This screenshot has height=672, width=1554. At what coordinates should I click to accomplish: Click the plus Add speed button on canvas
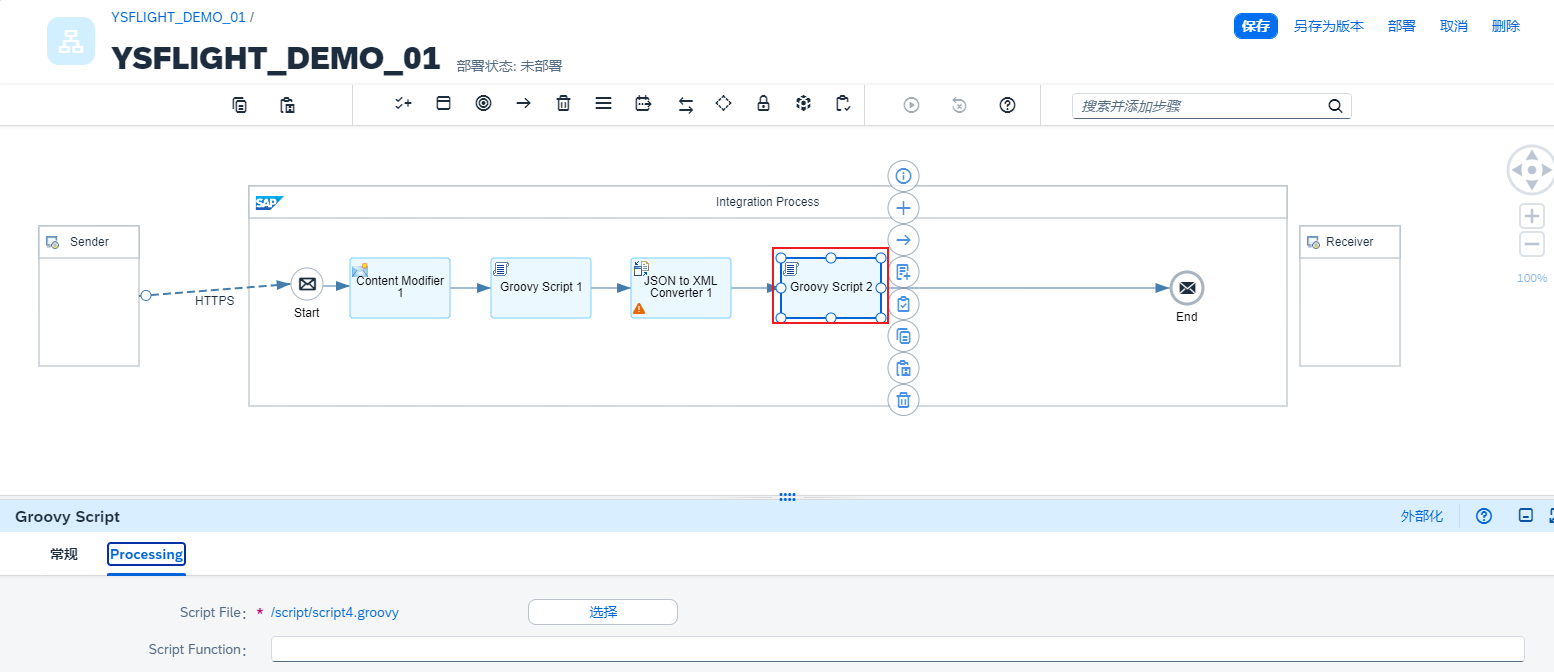click(903, 208)
